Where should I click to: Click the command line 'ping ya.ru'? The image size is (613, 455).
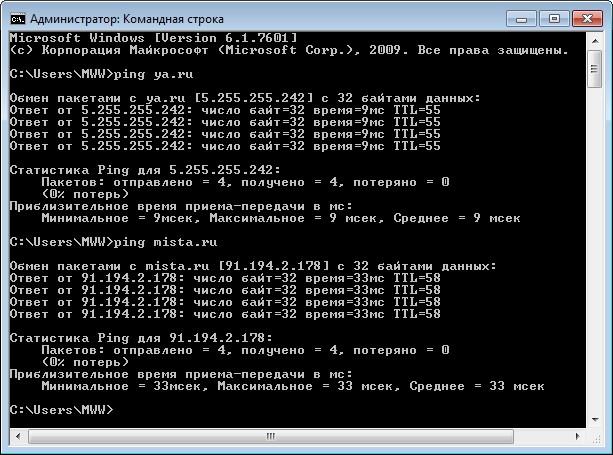(x=102, y=74)
